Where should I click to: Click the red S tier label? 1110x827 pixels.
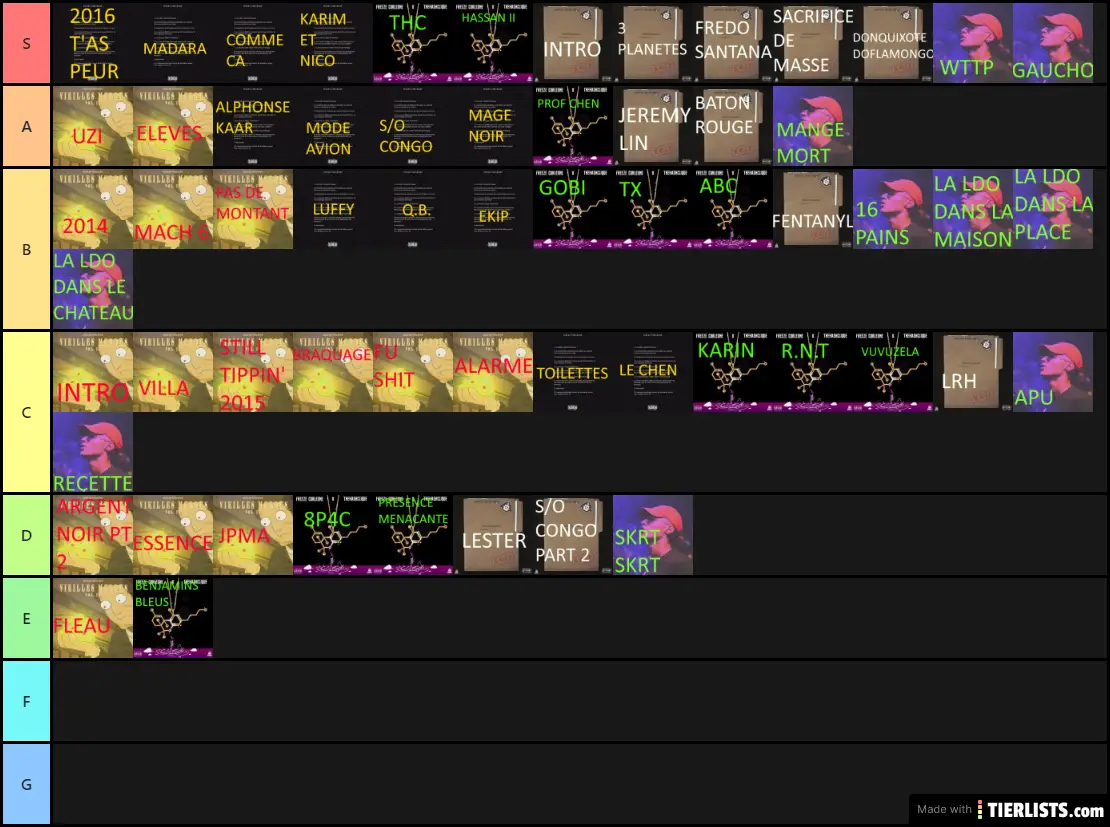(x=26, y=43)
